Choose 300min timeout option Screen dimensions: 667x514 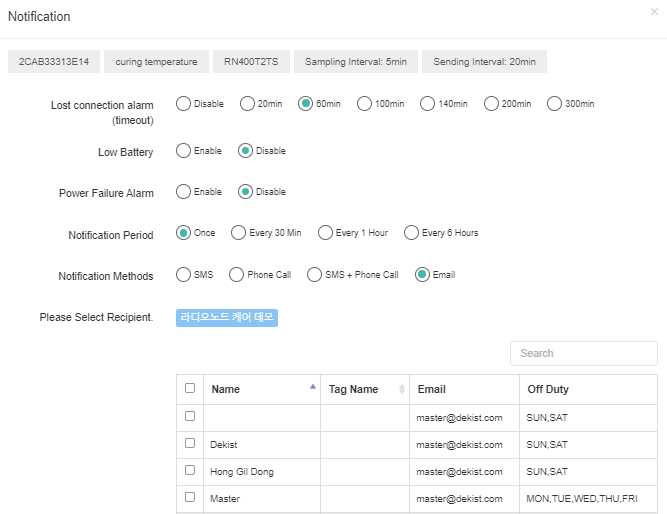point(555,103)
